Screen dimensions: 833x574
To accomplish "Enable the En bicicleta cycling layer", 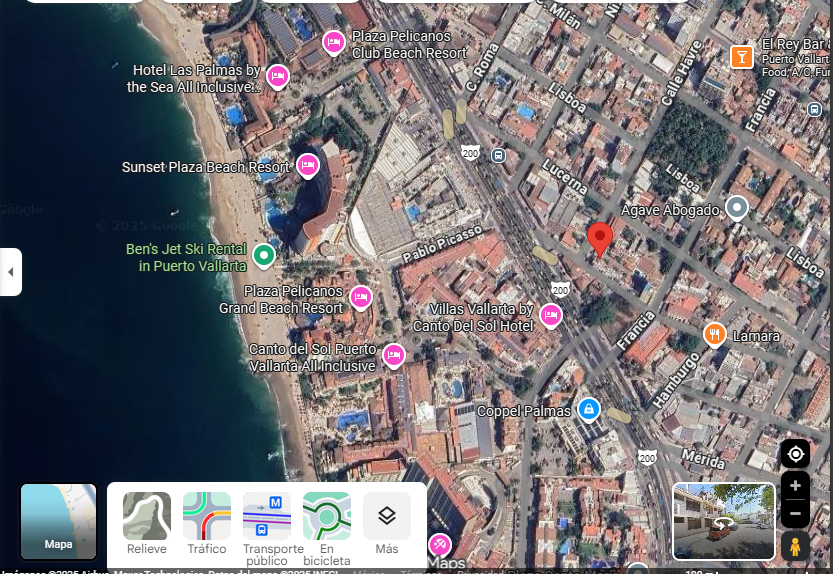I will click(327, 529).
